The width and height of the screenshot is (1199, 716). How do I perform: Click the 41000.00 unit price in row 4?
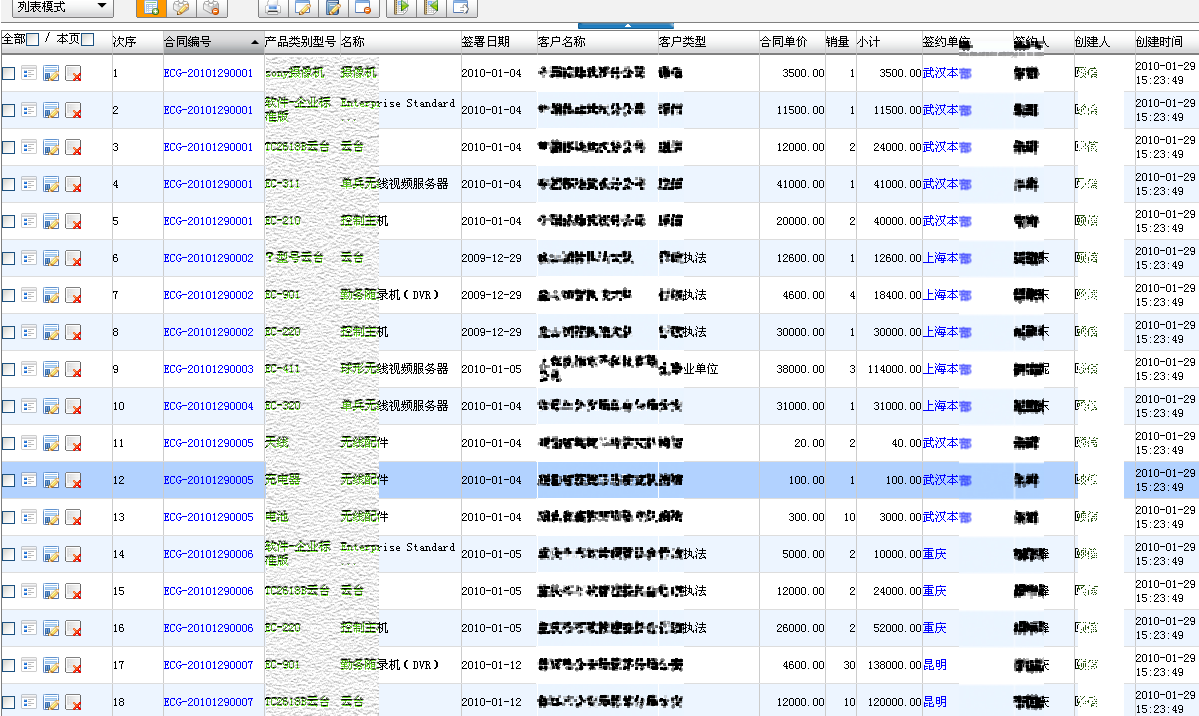pyautogui.click(x=800, y=184)
